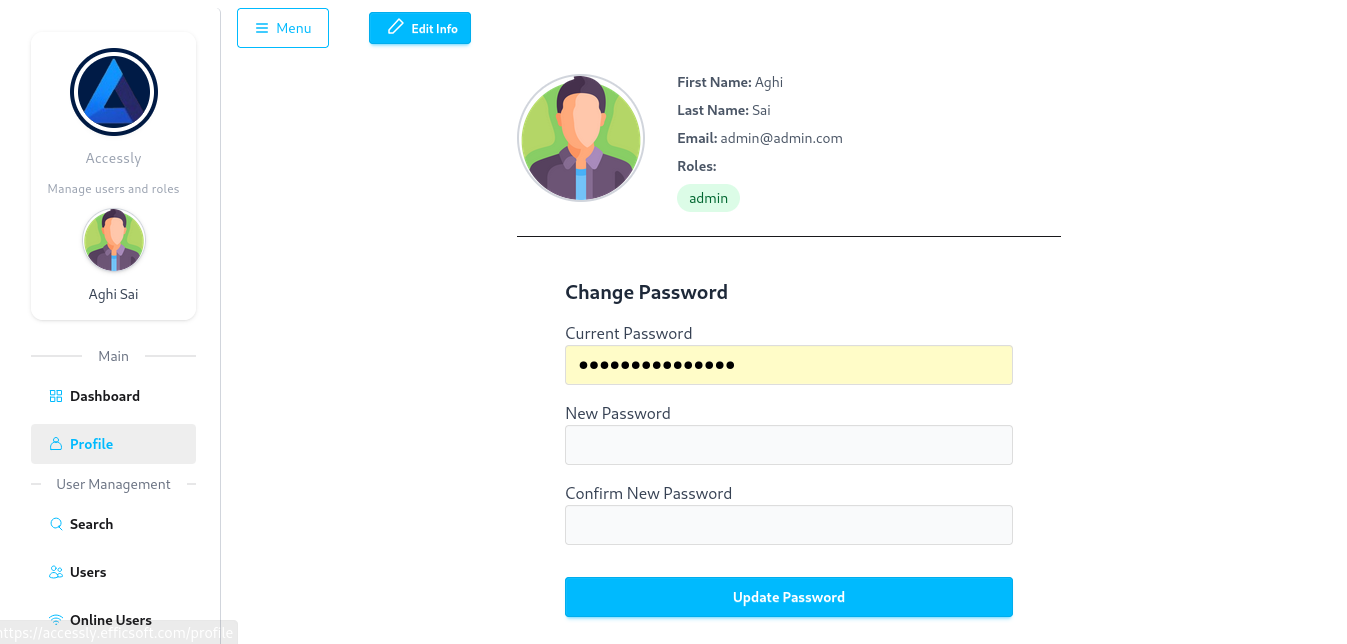Click the Accessly logo in the sidebar
1347x644 pixels.
(114, 92)
